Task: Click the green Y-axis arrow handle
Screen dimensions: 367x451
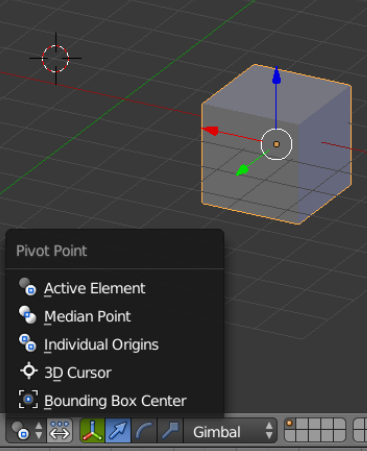Action: coord(242,170)
